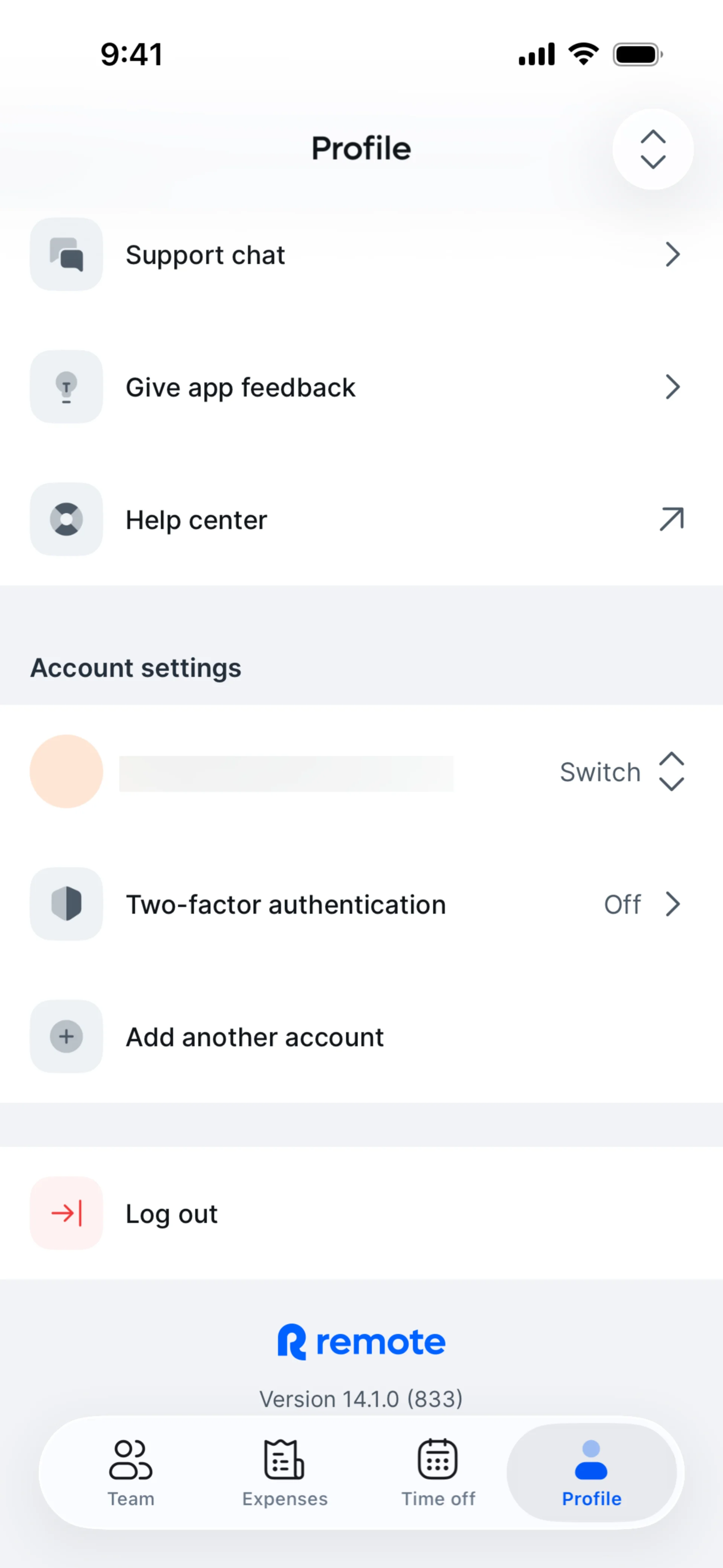Open Give app feedback chevron
Image resolution: width=723 pixels, height=1568 pixels.
click(672, 387)
